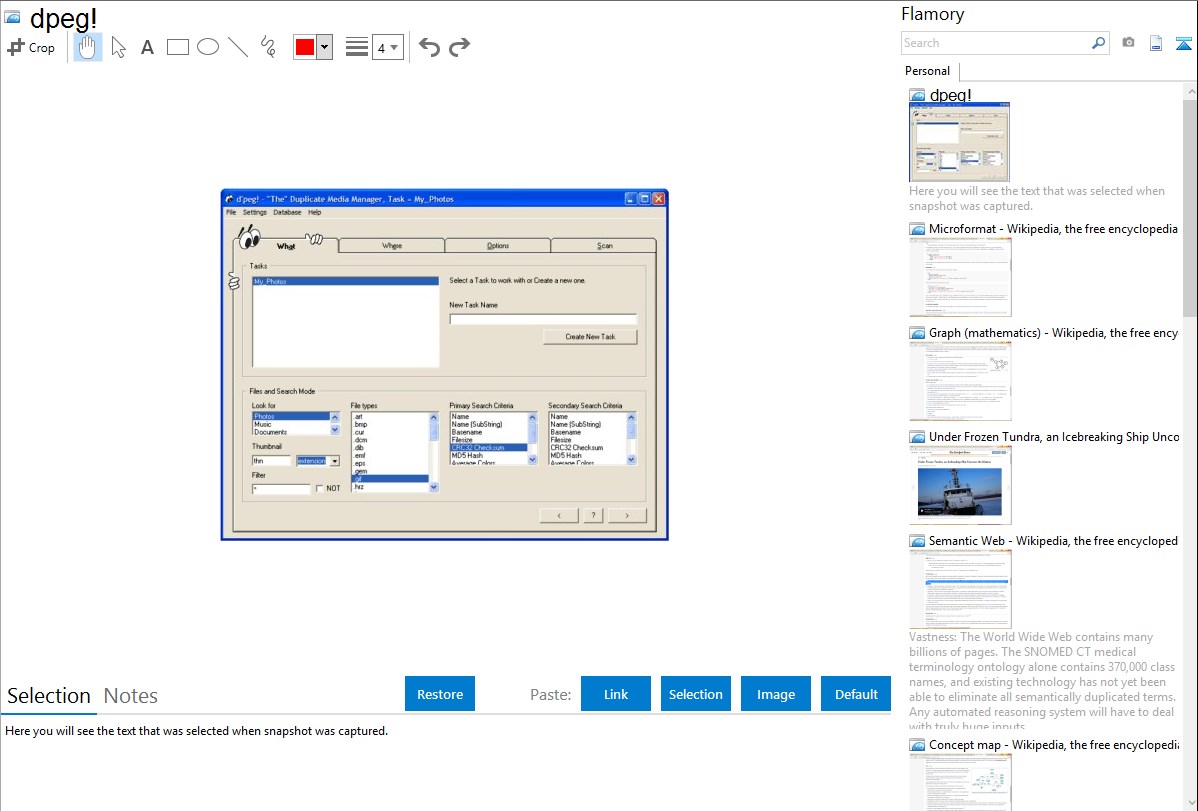The image size is (1198, 811).
Task: Click the document page icon
Action: pyautogui.click(x=1156, y=43)
